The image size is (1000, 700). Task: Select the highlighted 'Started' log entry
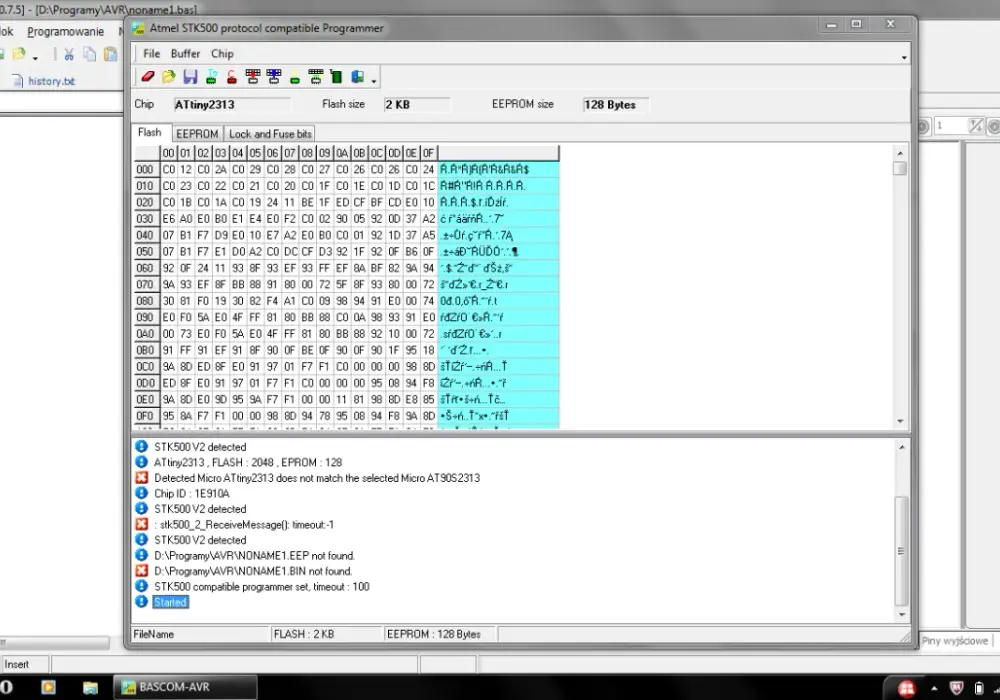(x=170, y=602)
